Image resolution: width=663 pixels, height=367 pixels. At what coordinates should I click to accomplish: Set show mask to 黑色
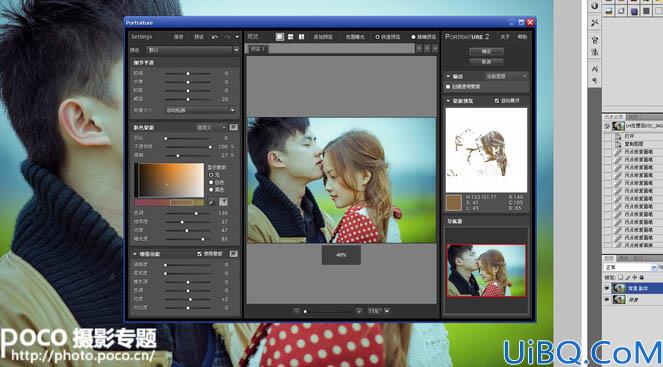tap(211, 190)
